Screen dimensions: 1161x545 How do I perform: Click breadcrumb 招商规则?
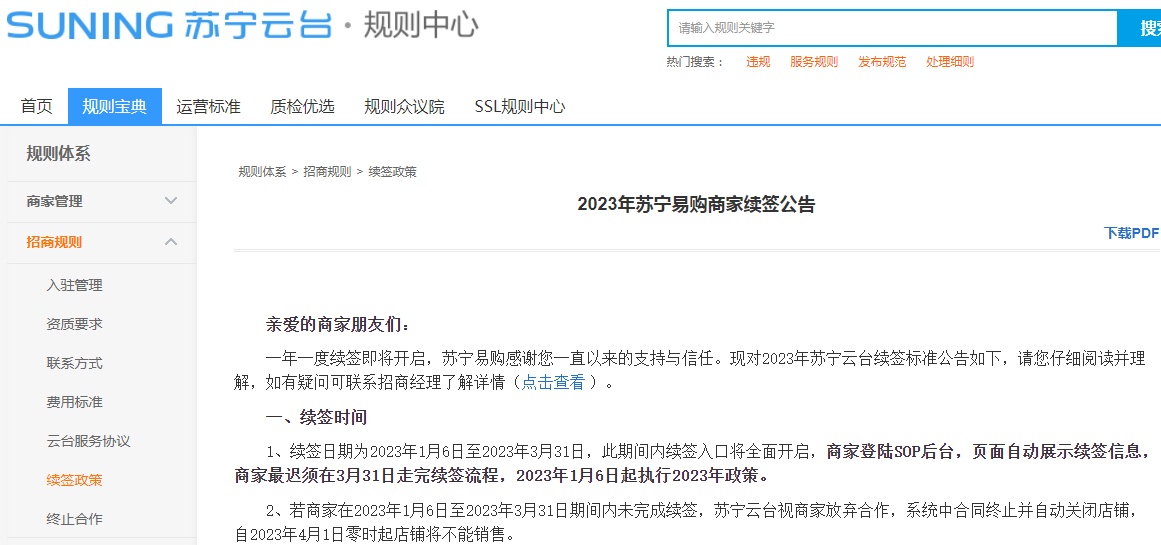(327, 172)
